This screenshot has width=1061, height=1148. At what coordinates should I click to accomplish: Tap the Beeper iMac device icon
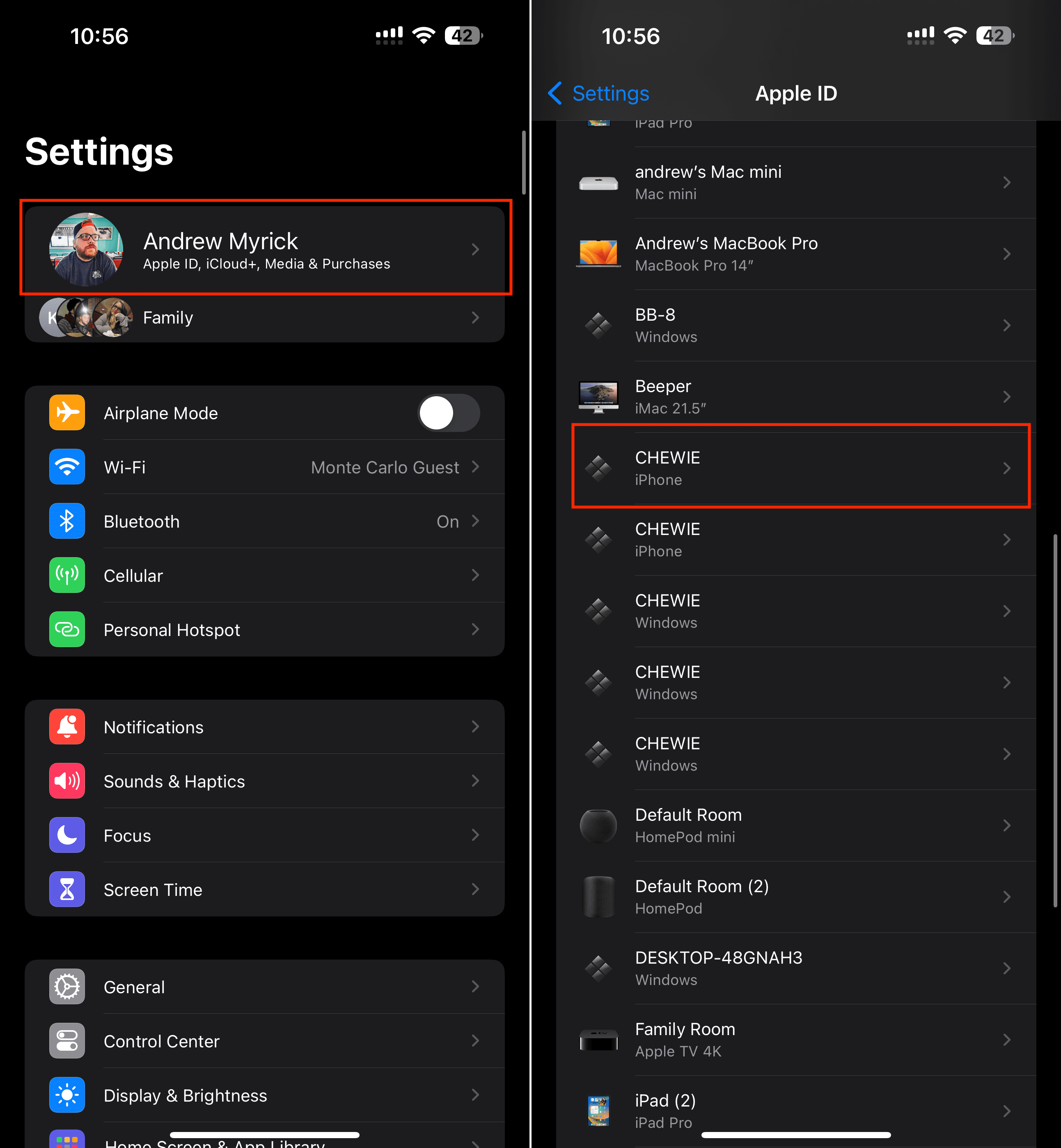click(598, 397)
